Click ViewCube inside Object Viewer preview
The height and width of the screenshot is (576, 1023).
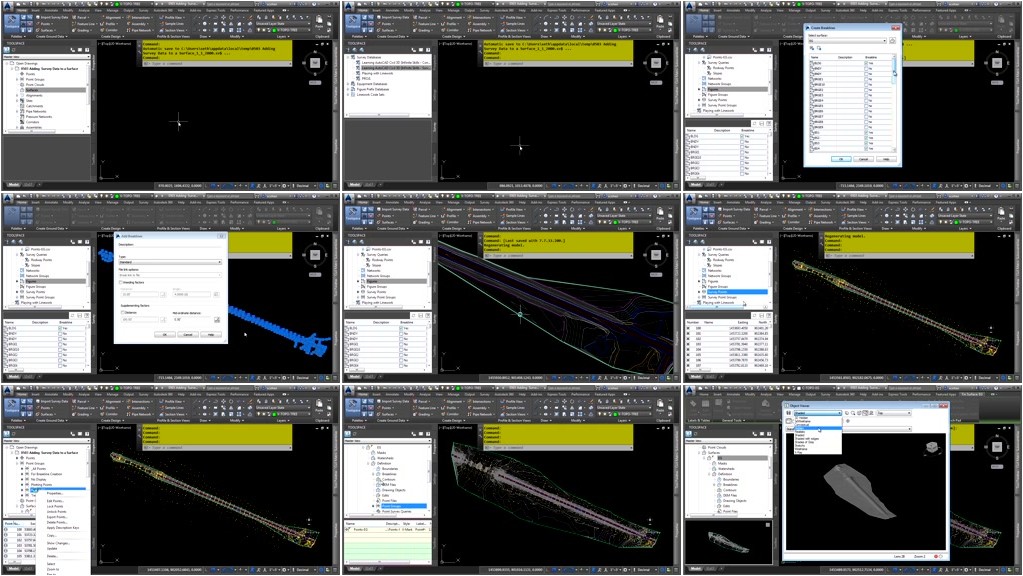932,446
